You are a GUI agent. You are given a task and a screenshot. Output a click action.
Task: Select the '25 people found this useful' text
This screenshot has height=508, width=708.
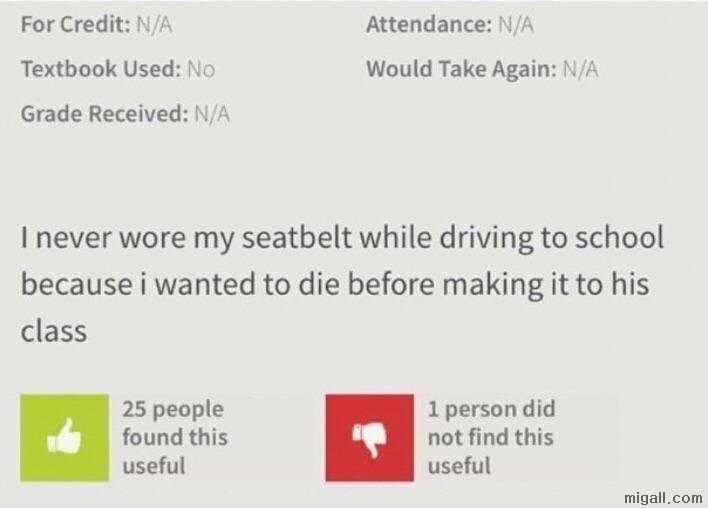click(x=175, y=438)
